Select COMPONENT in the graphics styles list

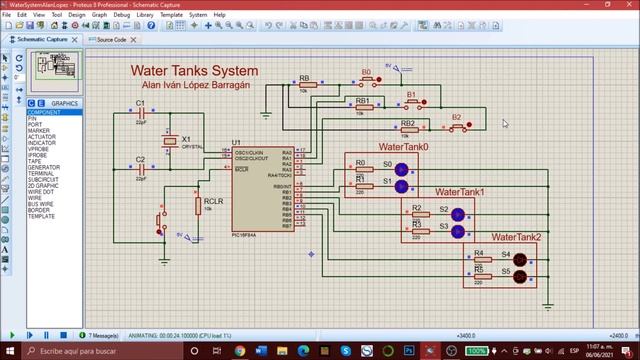55,112
